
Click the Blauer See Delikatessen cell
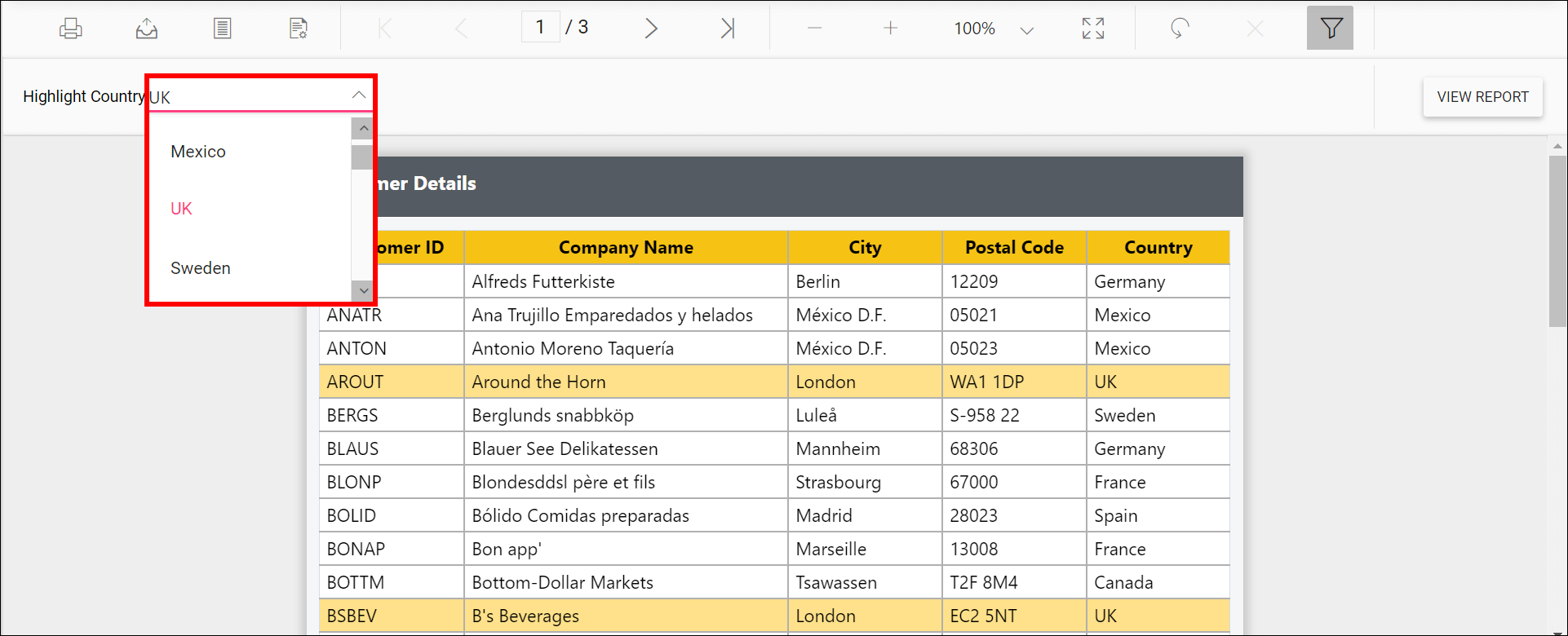[x=626, y=448]
